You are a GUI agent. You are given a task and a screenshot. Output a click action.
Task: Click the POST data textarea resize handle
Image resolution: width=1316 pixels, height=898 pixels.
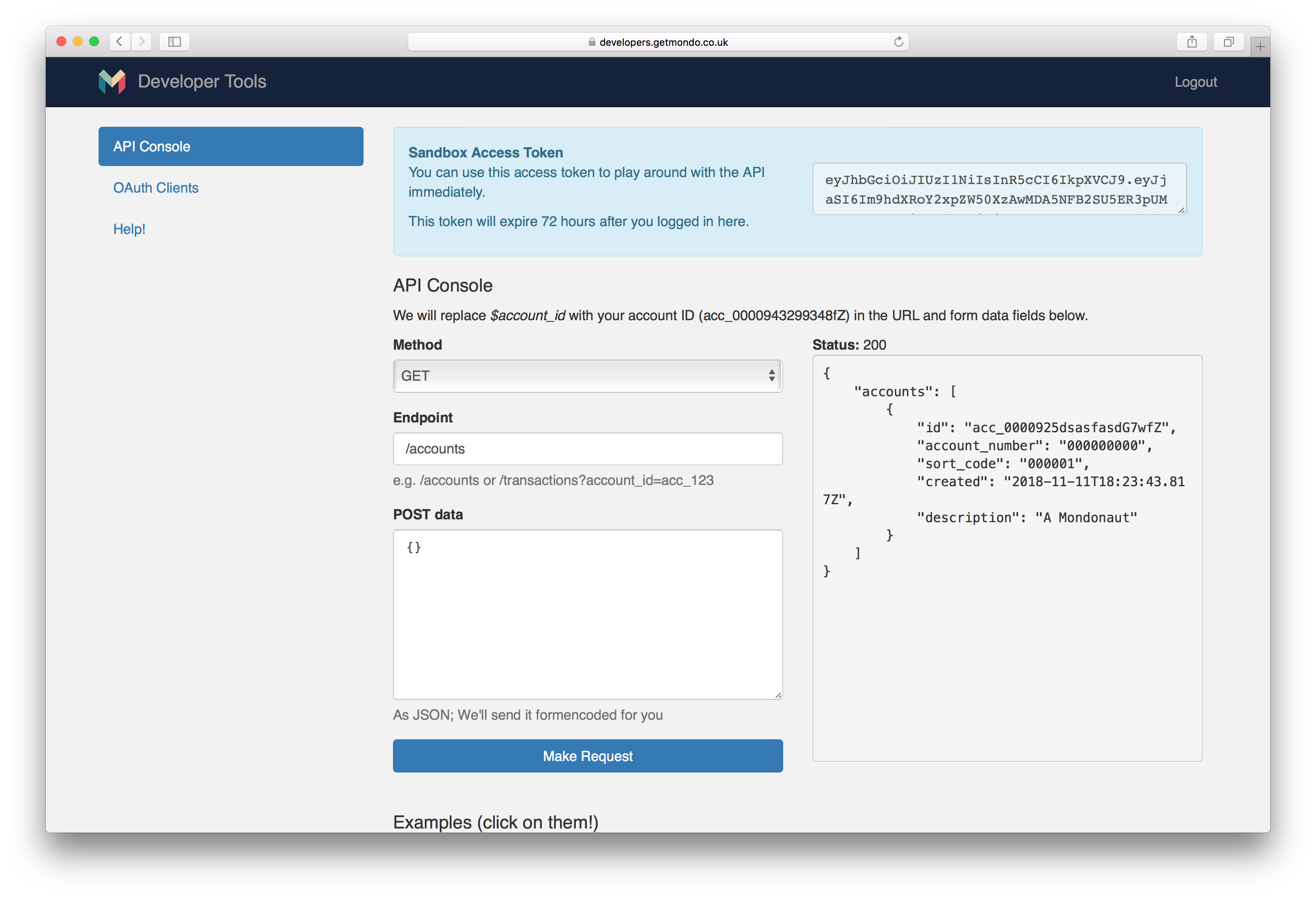coord(778,695)
